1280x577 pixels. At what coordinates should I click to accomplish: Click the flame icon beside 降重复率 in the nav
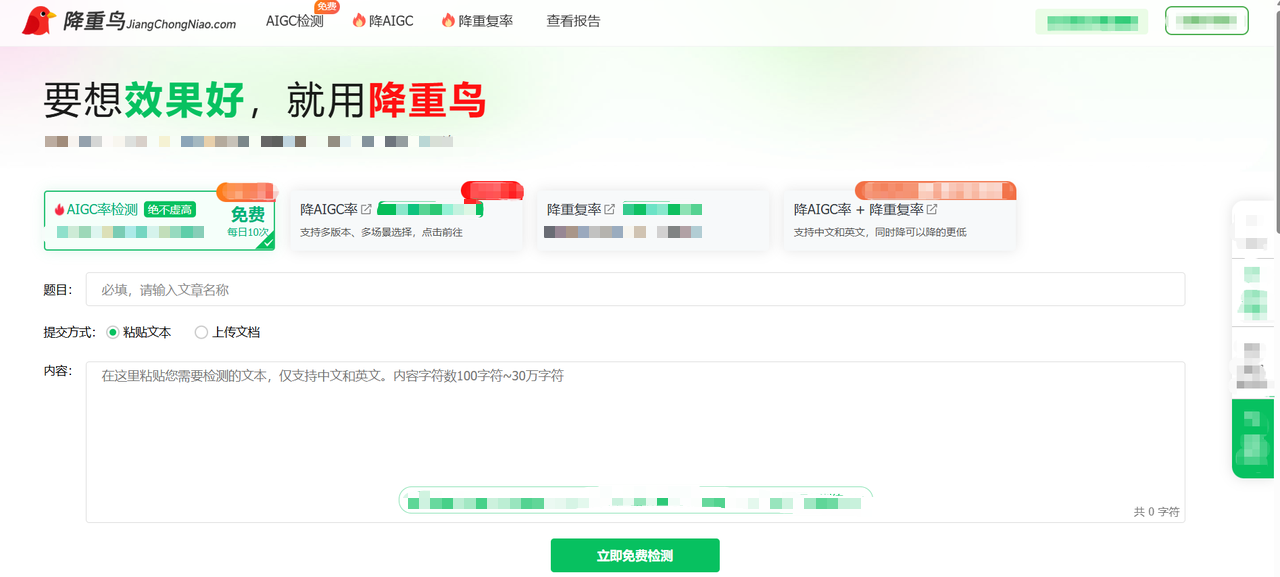(448, 21)
